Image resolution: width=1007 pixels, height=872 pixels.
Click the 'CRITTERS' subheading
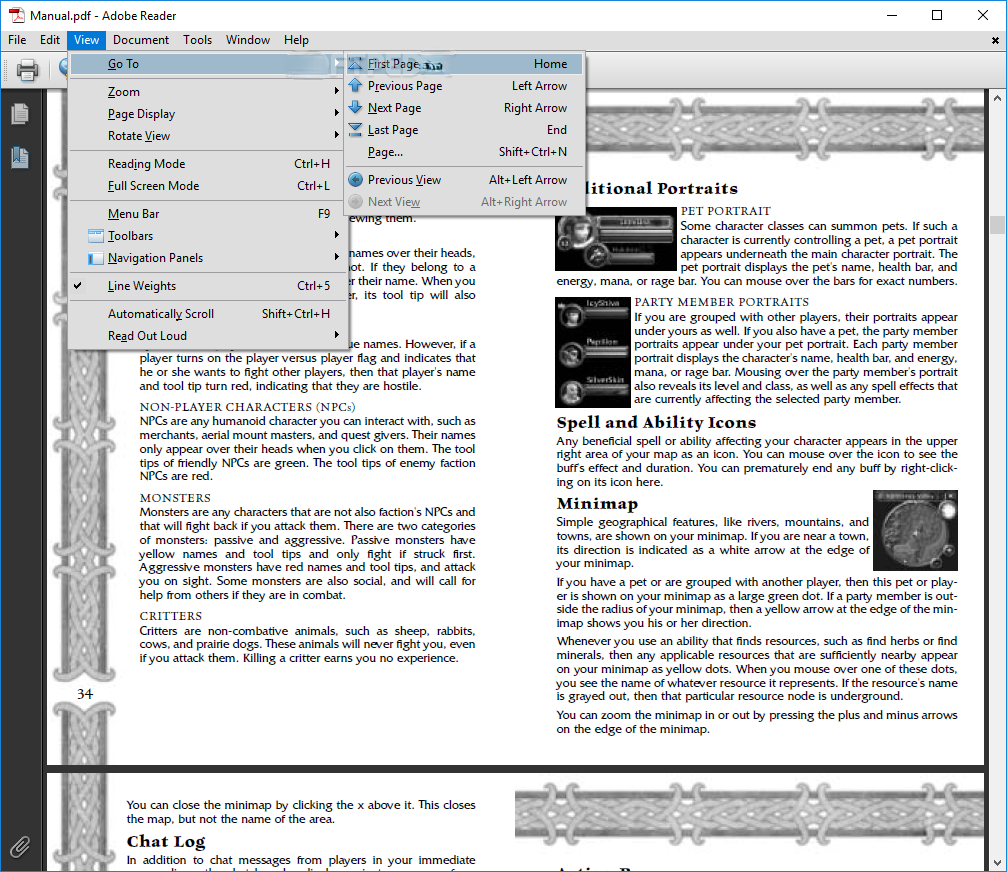pyautogui.click(x=170, y=616)
